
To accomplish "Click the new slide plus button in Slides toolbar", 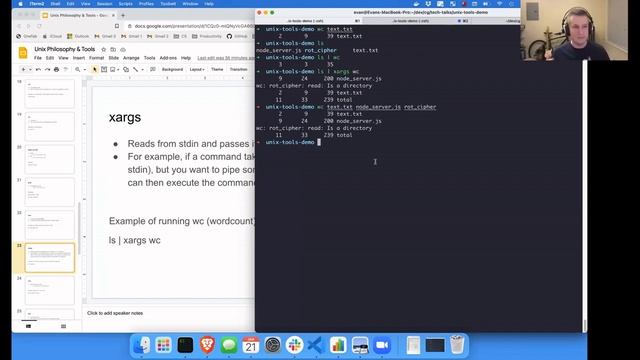I will click(23, 70).
